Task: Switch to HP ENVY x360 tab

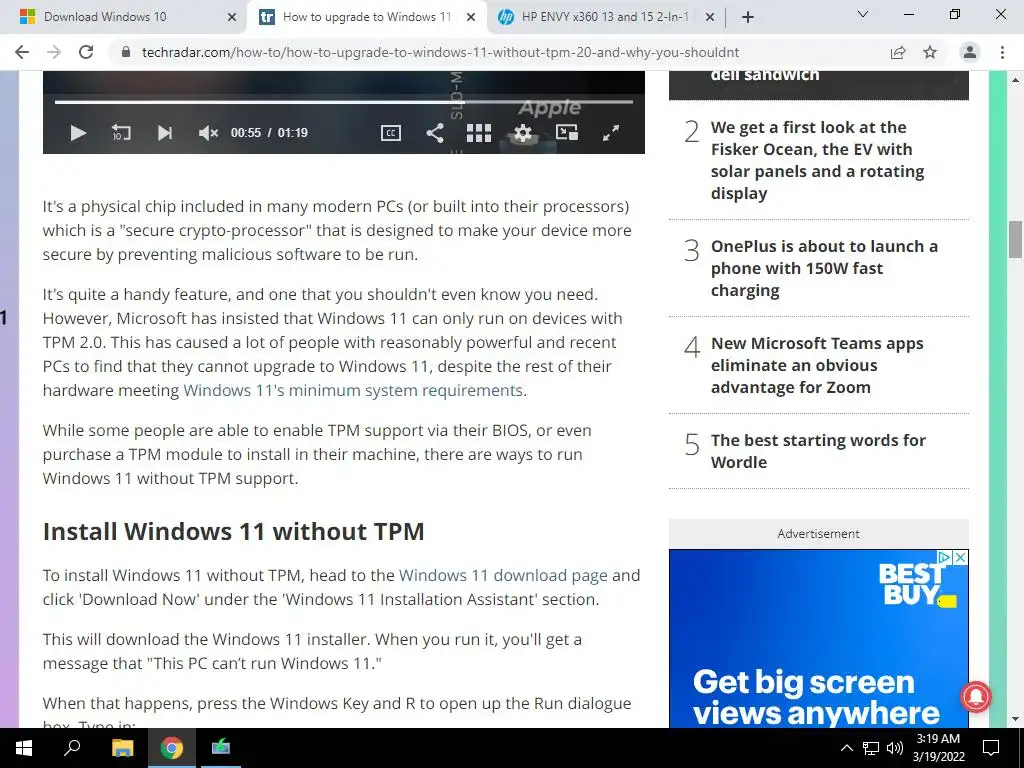Action: [x=594, y=17]
